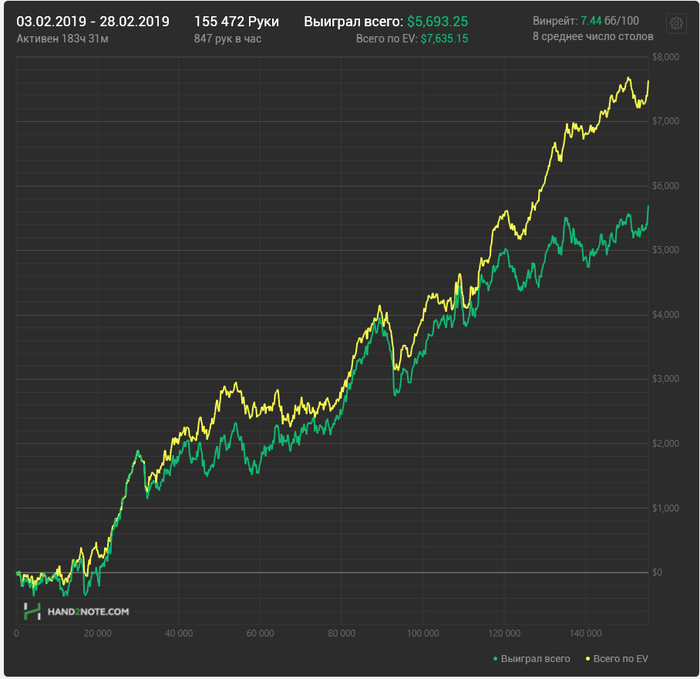Viewport: 700px width, 679px height.
Task: Click the $0 y-axis baseline label
Action: point(657,573)
